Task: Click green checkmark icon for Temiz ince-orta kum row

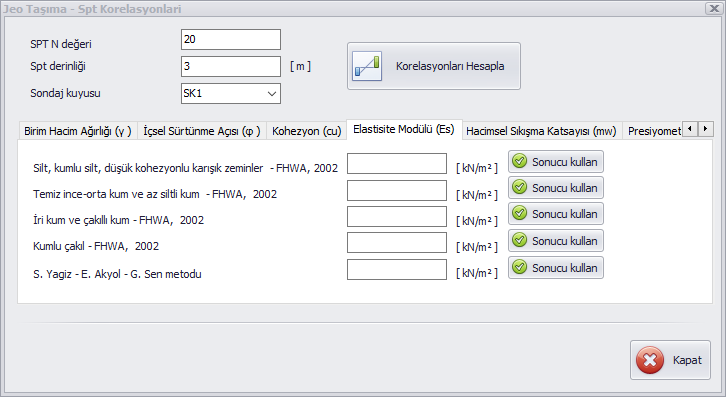Action: click(x=519, y=187)
